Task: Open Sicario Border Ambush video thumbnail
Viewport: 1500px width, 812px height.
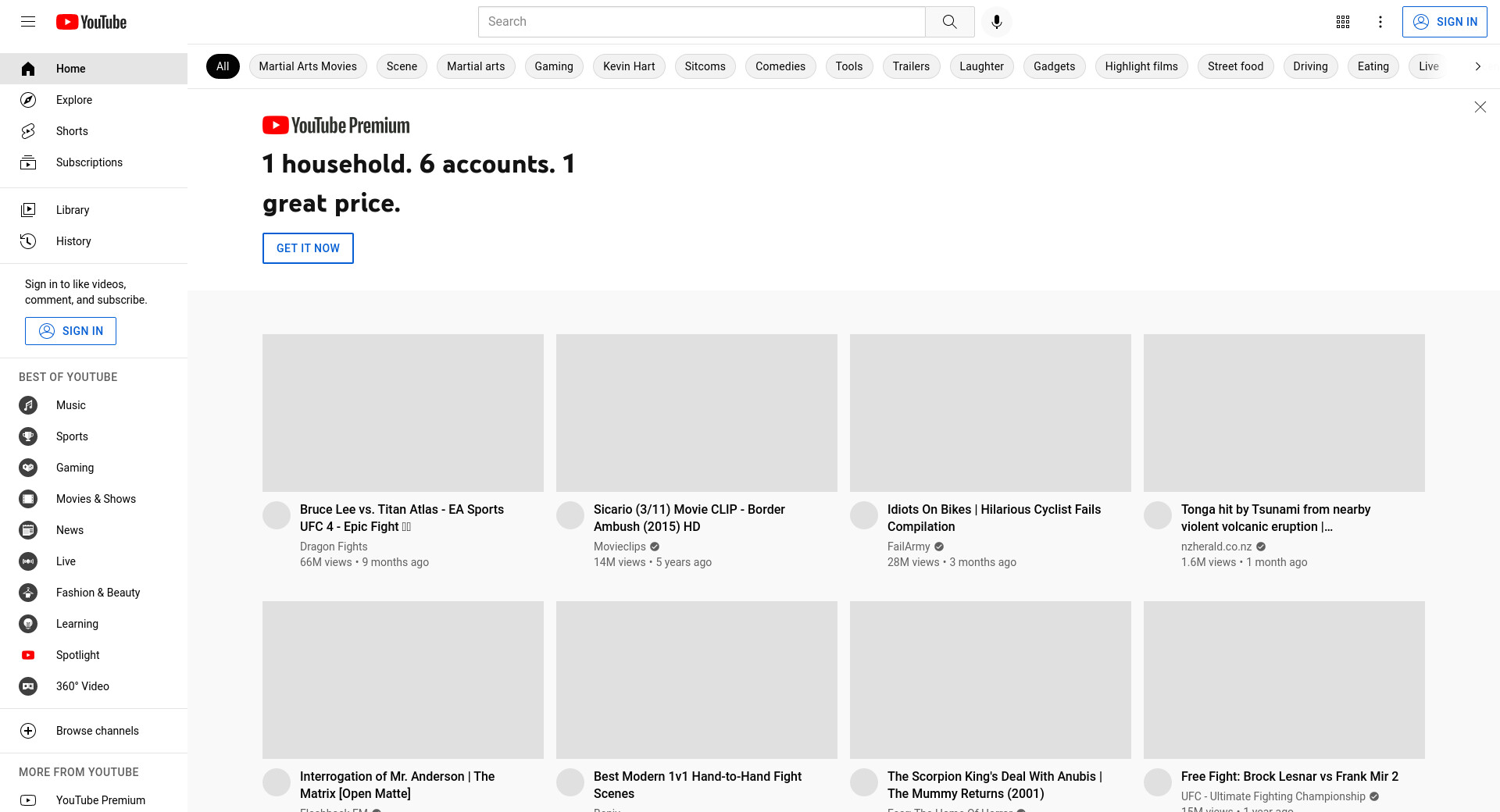Action: tap(697, 413)
